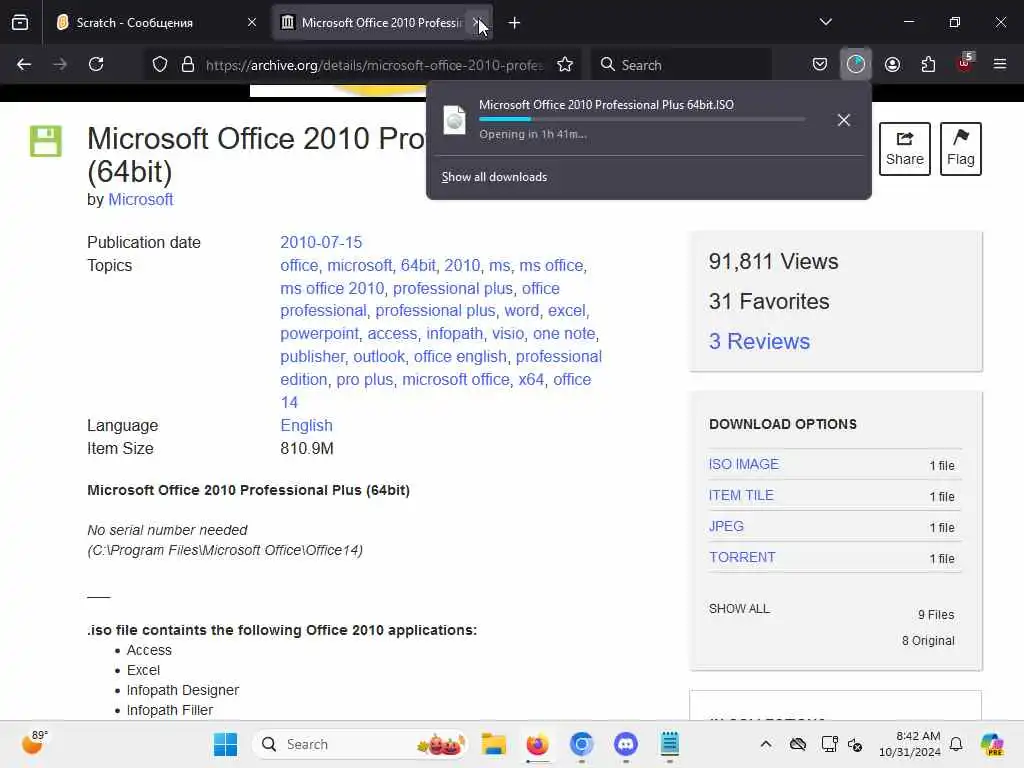Download the ITEM TILE option

tap(741, 496)
